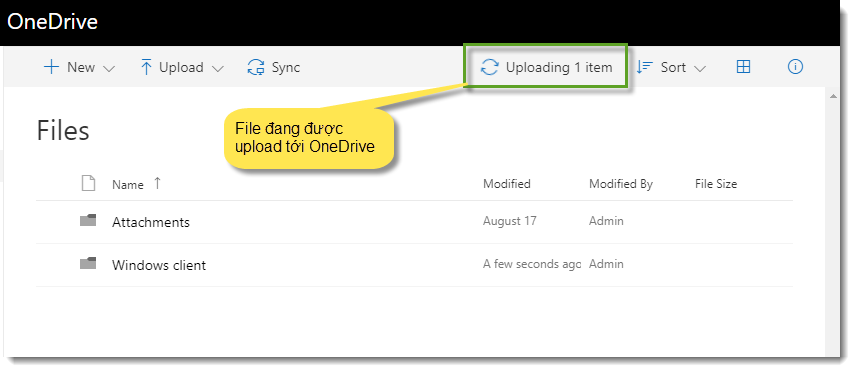Viewport: 855px width, 372px height.
Task: Click the ascending arrow next to Name
Action: coord(157,183)
